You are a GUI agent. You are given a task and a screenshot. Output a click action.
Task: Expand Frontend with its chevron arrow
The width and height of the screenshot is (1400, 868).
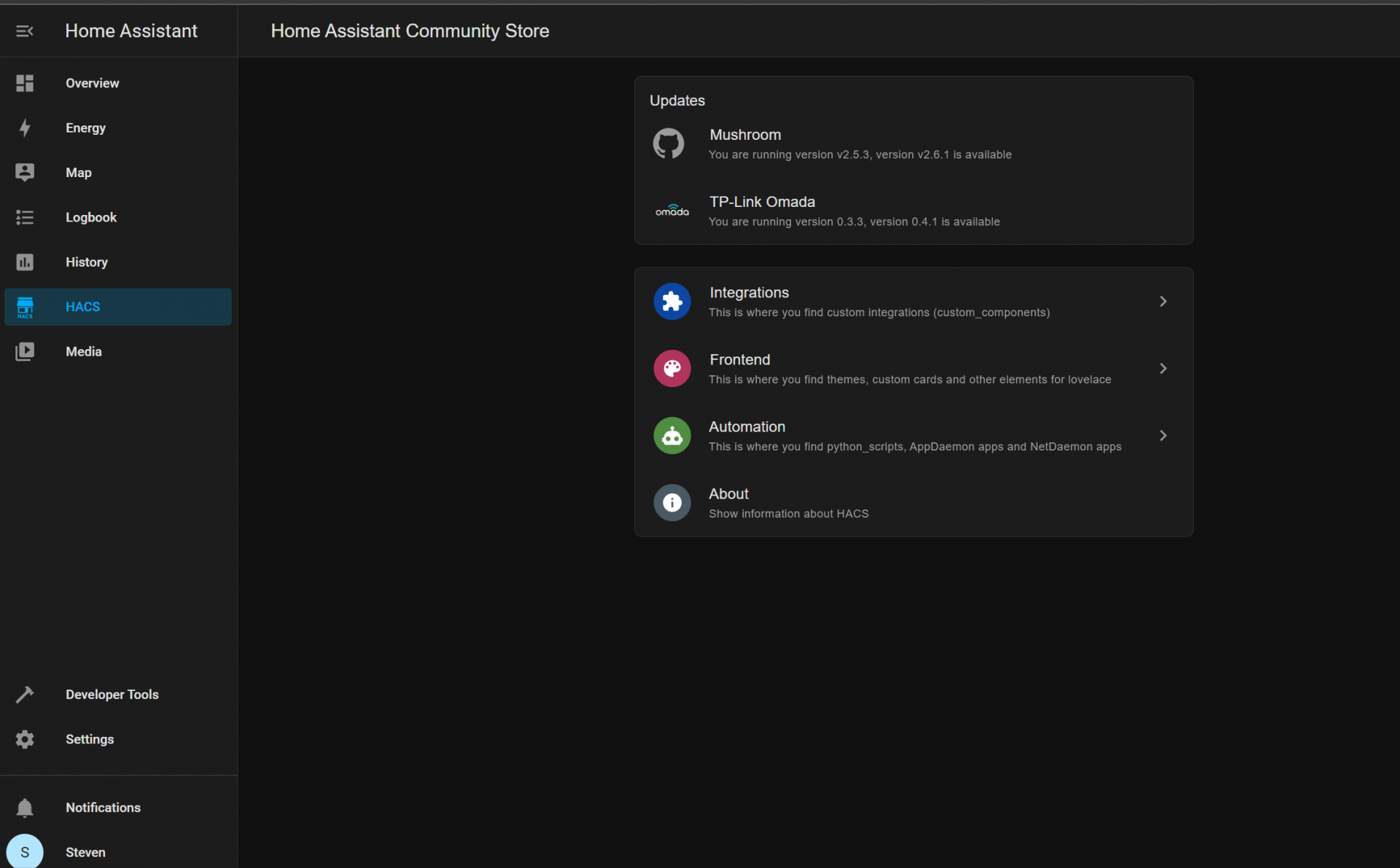[x=1163, y=369]
